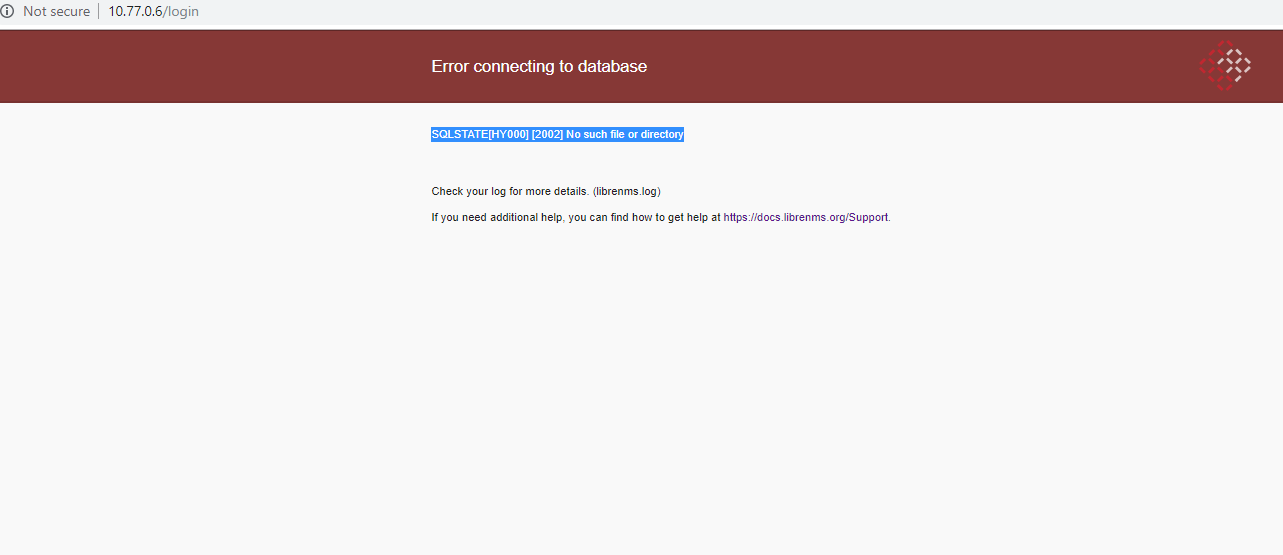Click the "(librenms.log)" filename text
This screenshot has height=555, width=1283.
[x=627, y=191]
